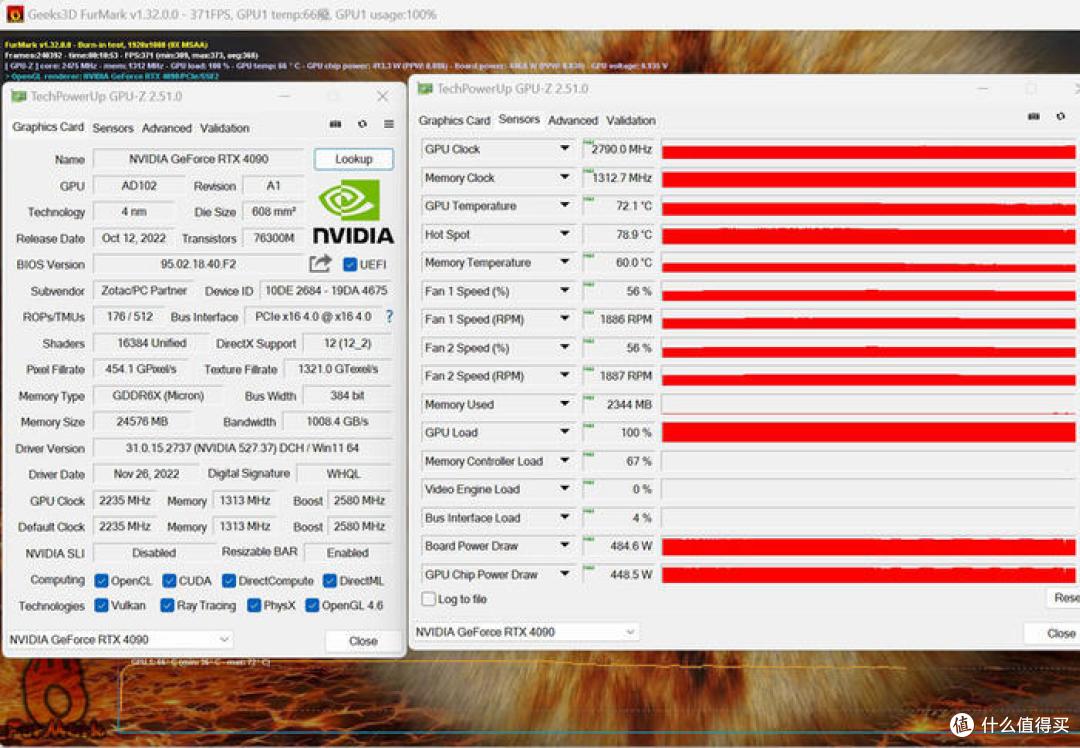The image size is (1080, 748).
Task: Click the GPU Load red history graph
Action: pos(868,433)
